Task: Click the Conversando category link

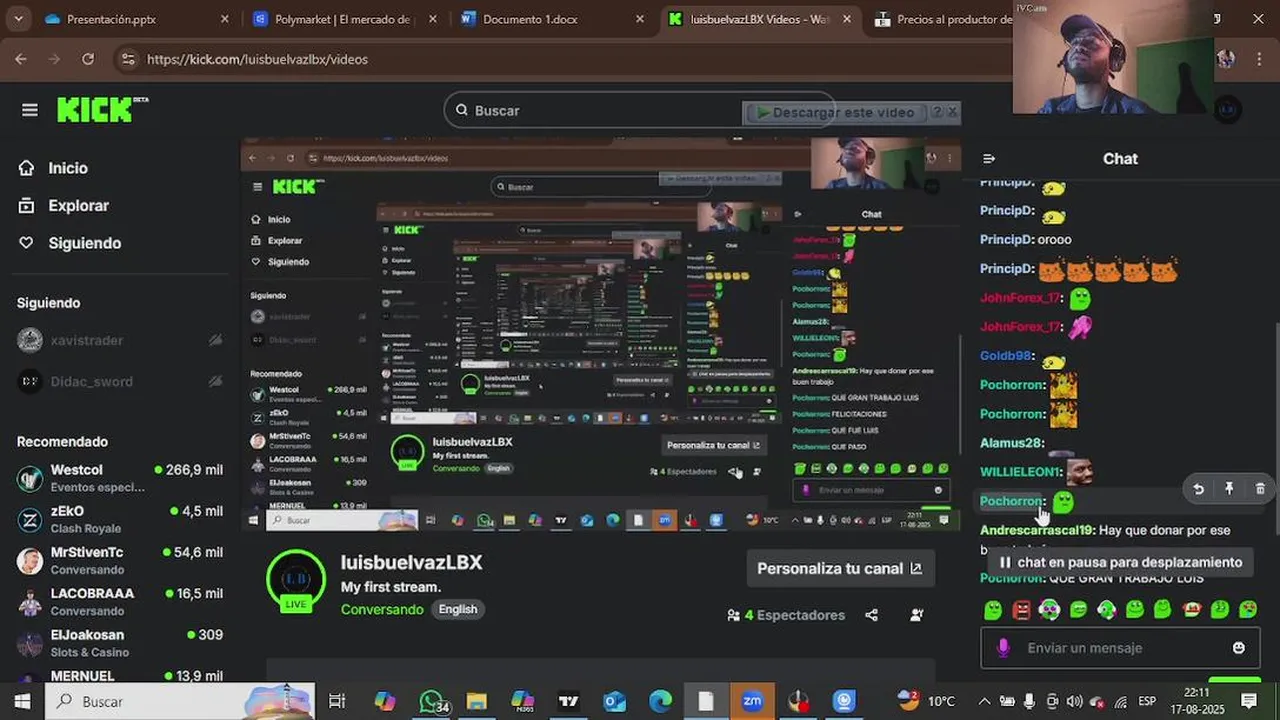Action: click(382, 609)
